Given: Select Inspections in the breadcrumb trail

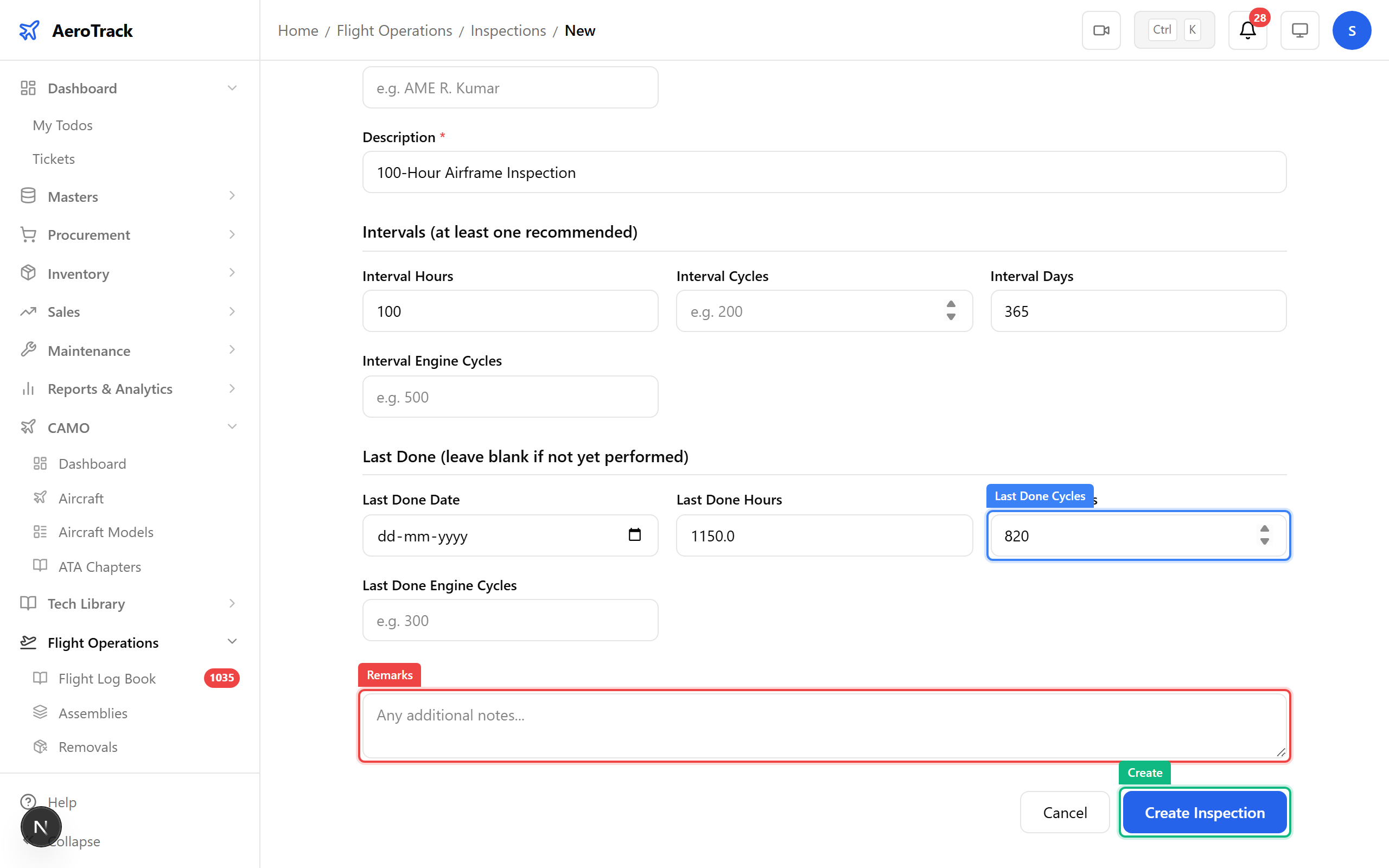Looking at the screenshot, I should (507, 30).
